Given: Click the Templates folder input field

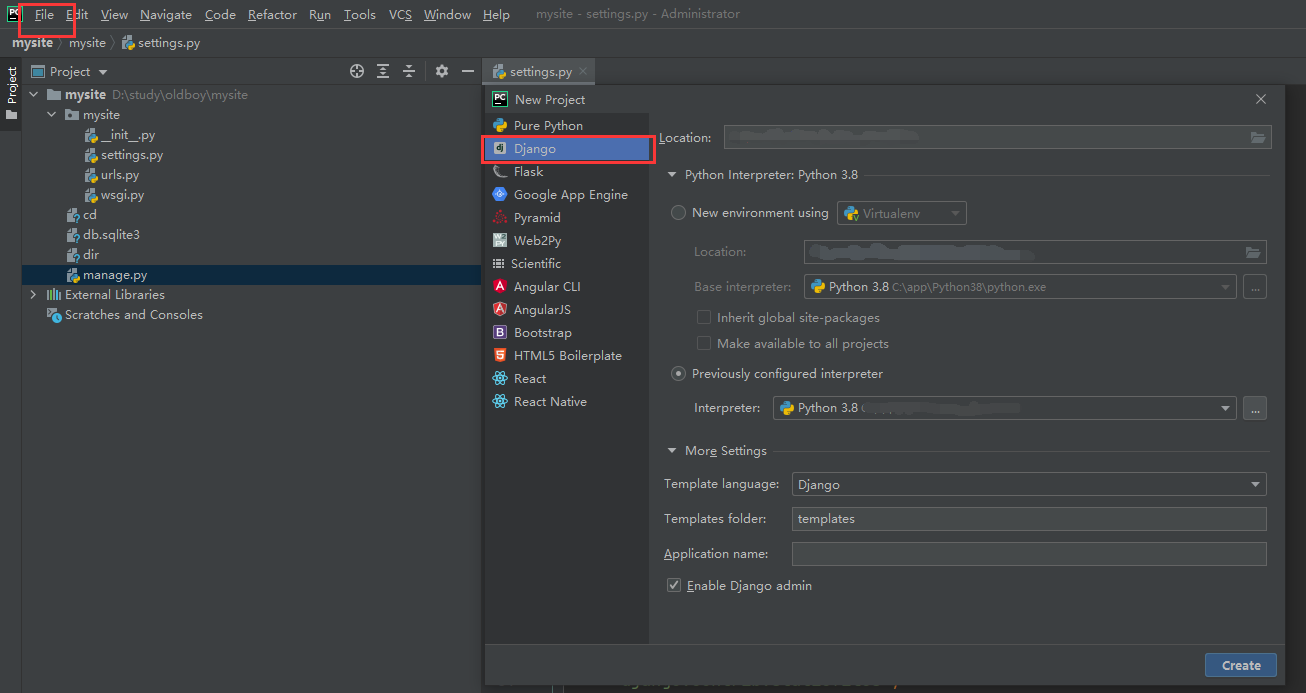Looking at the screenshot, I should click(1029, 519).
